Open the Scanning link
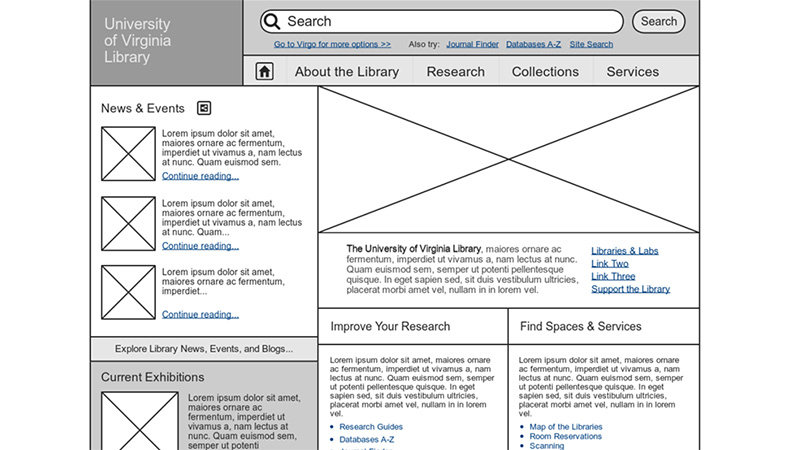Screen dimensions: 800x450 [x=547, y=446]
